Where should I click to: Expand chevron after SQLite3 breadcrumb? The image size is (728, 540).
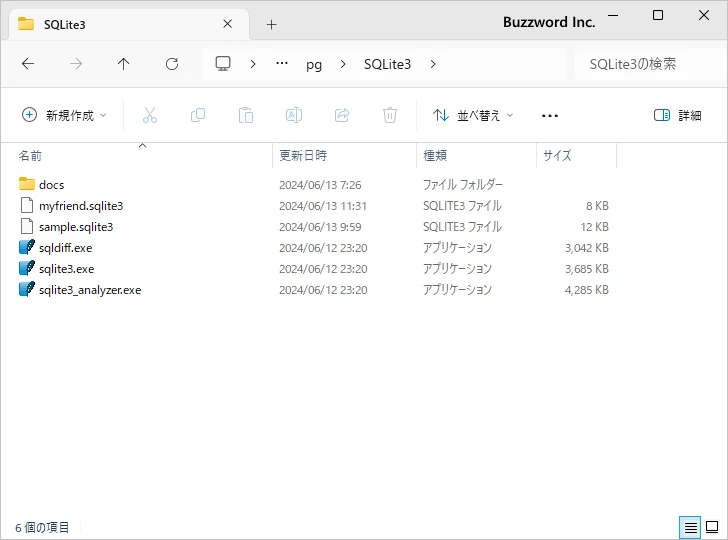coord(433,64)
